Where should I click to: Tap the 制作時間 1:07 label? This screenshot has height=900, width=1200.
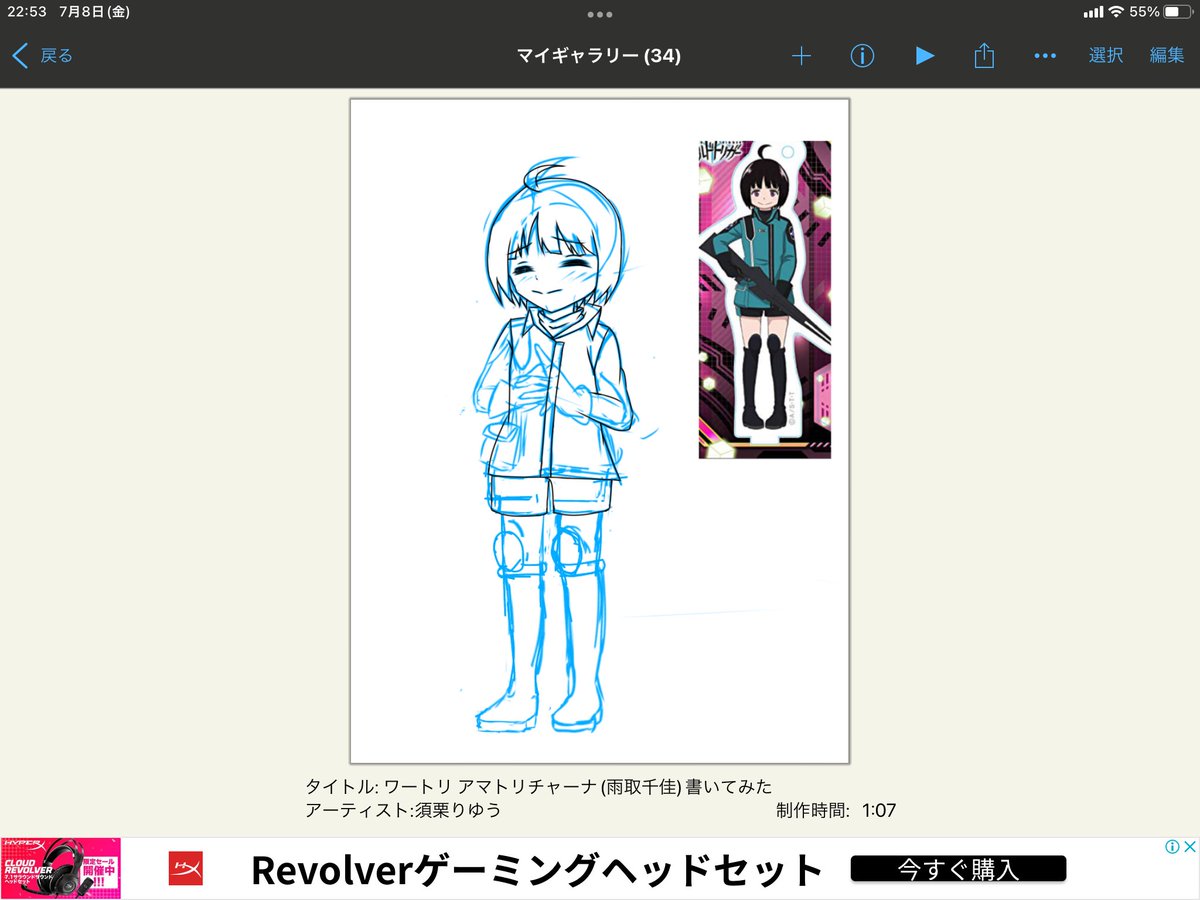(836, 810)
